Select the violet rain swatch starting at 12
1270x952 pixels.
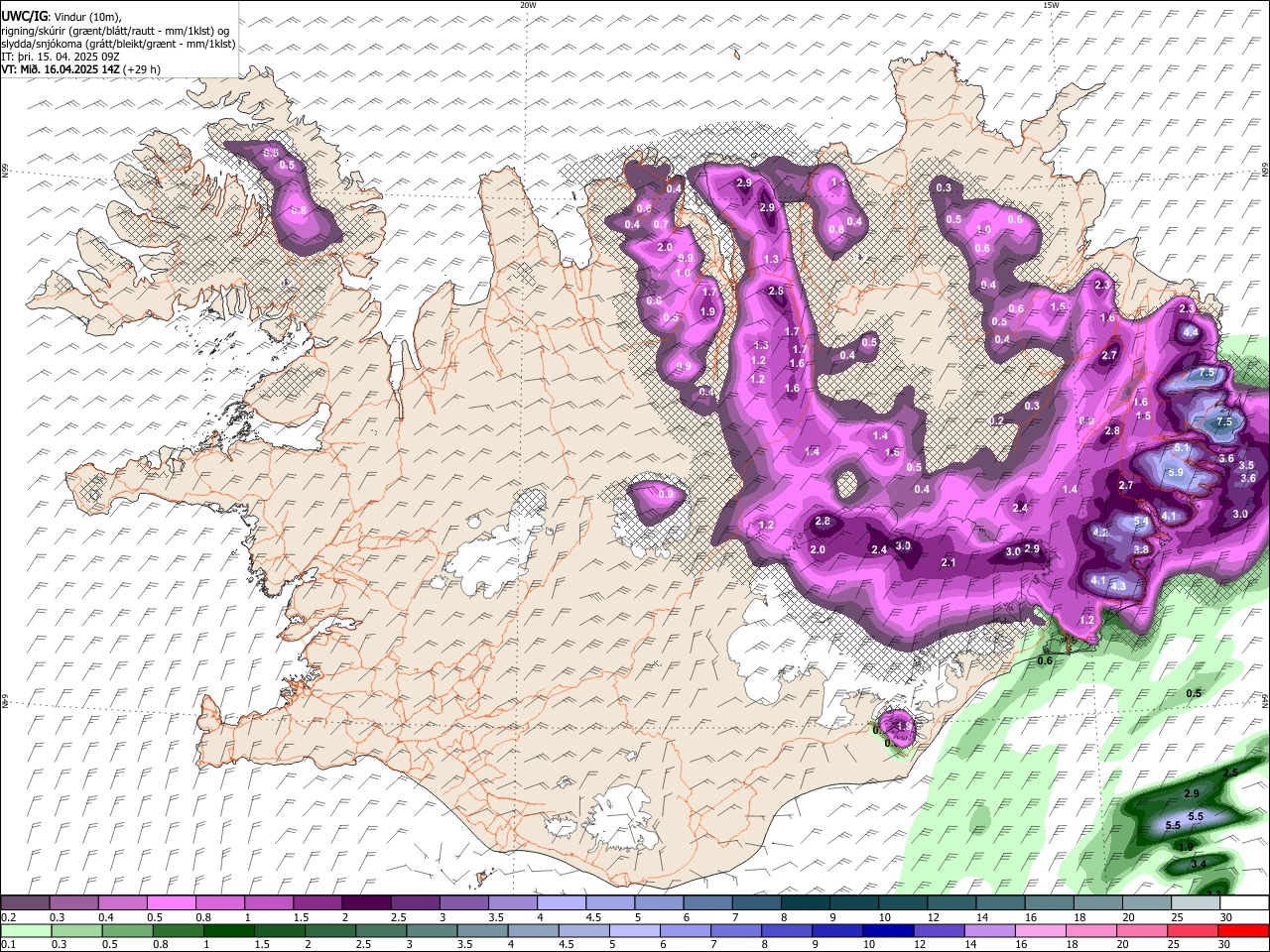coord(939,930)
